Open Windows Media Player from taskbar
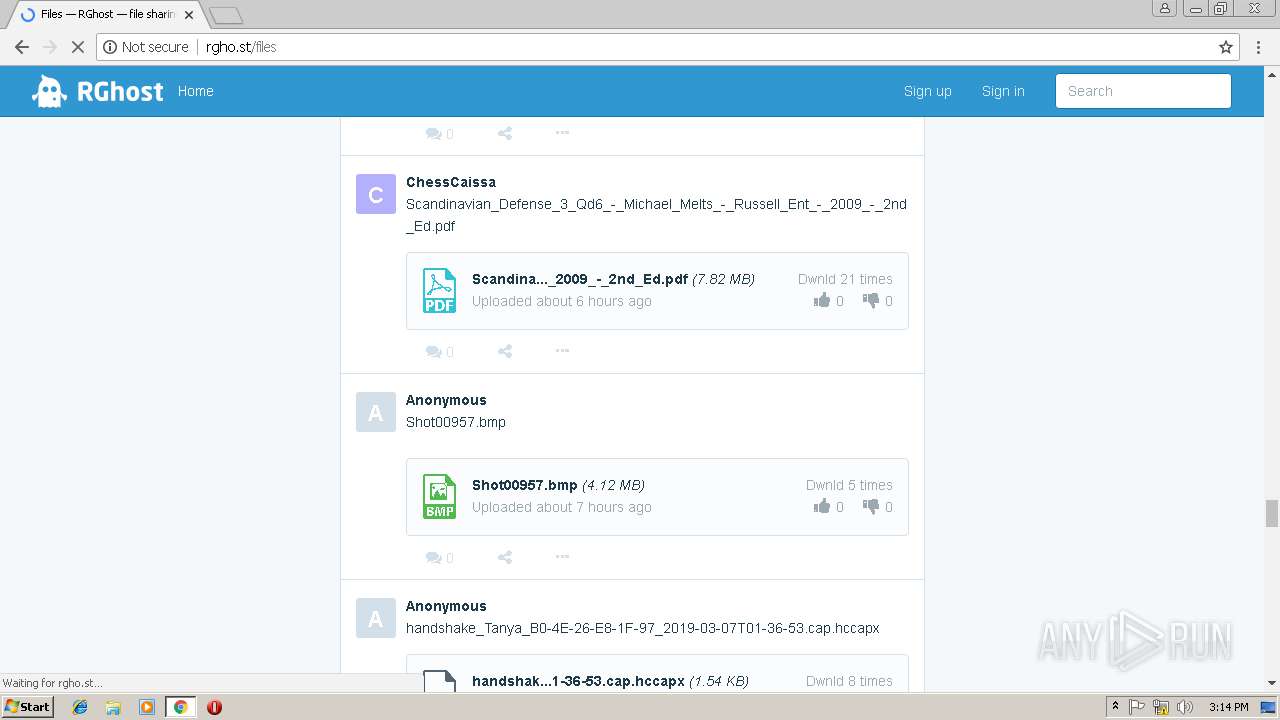The width and height of the screenshot is (1280, 720). [x=146, y=707]
